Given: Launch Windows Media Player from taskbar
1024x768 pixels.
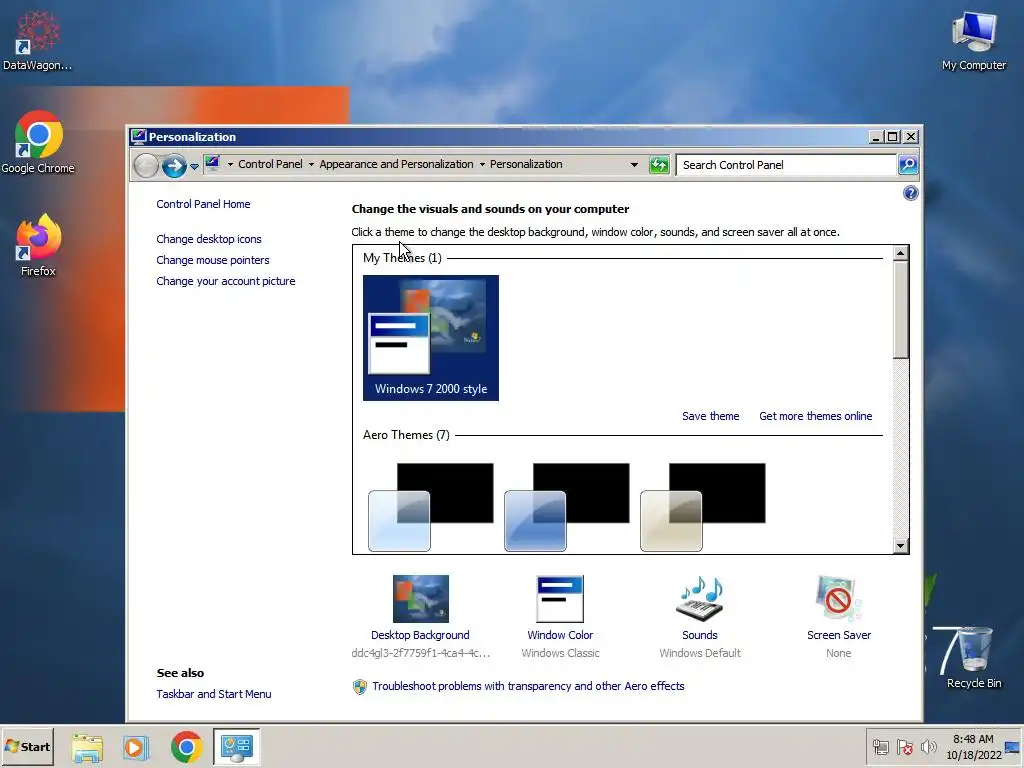Looking at the screenshot, I should [x=136, y=747].
